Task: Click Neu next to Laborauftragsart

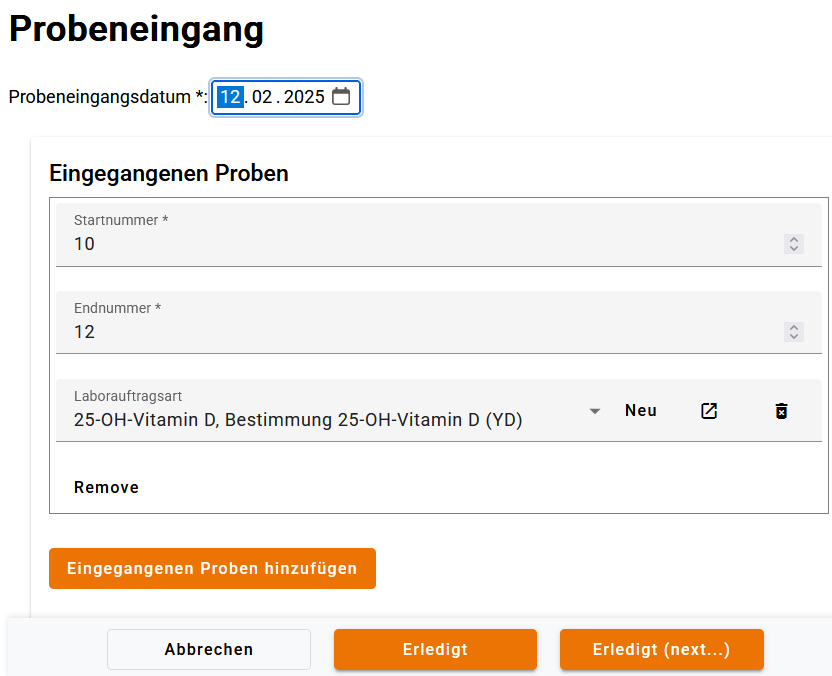Action: click(x=640, y=410)
